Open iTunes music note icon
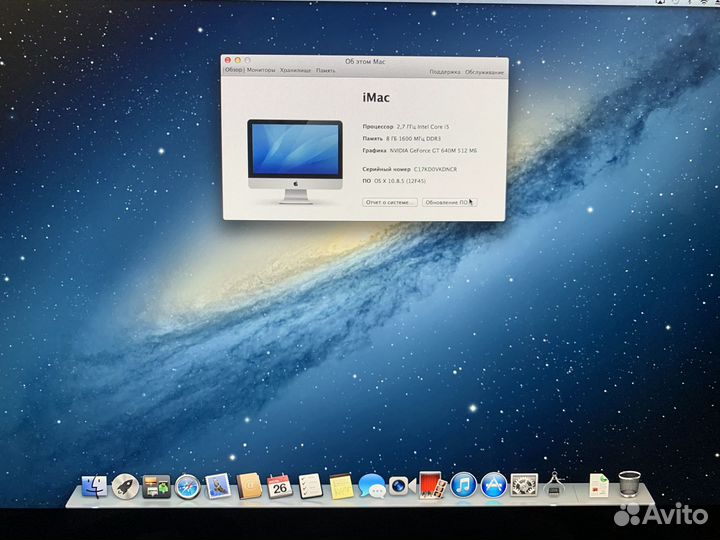720x540 pixels. pyautogui.click(x=463, y=485)
